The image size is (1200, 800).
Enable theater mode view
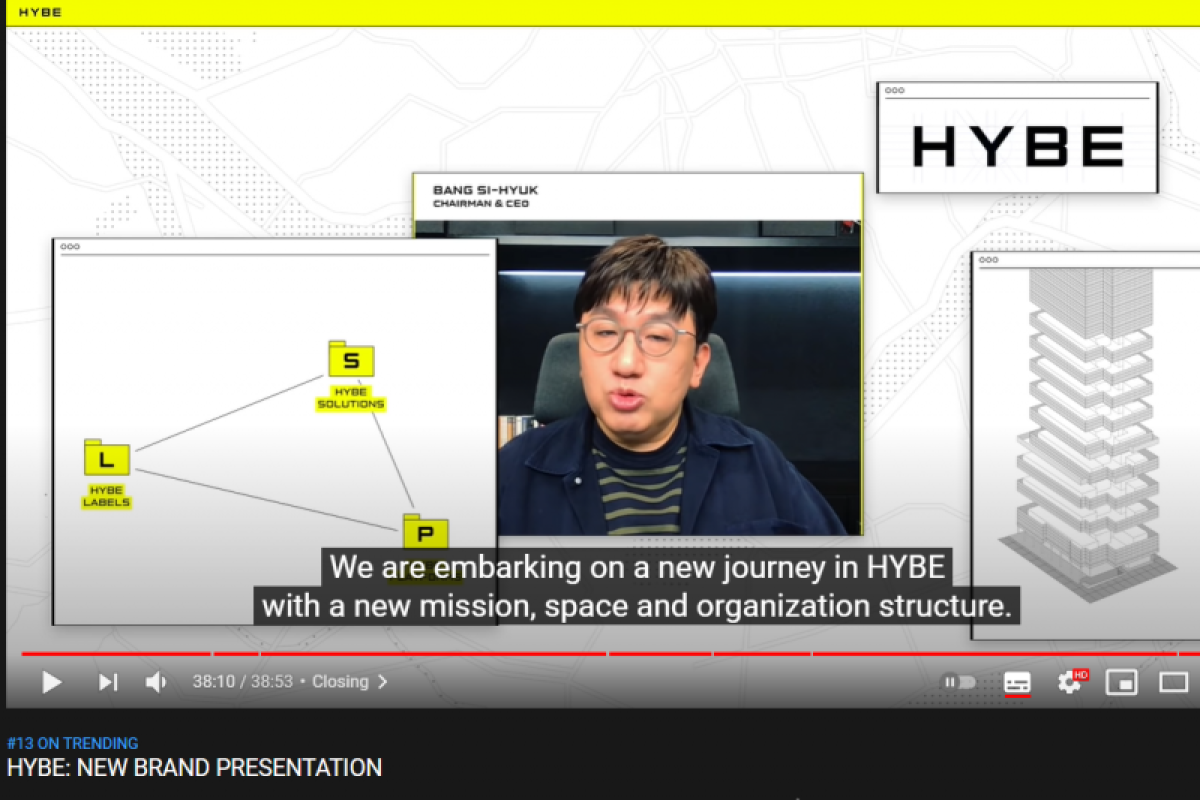1173,682
